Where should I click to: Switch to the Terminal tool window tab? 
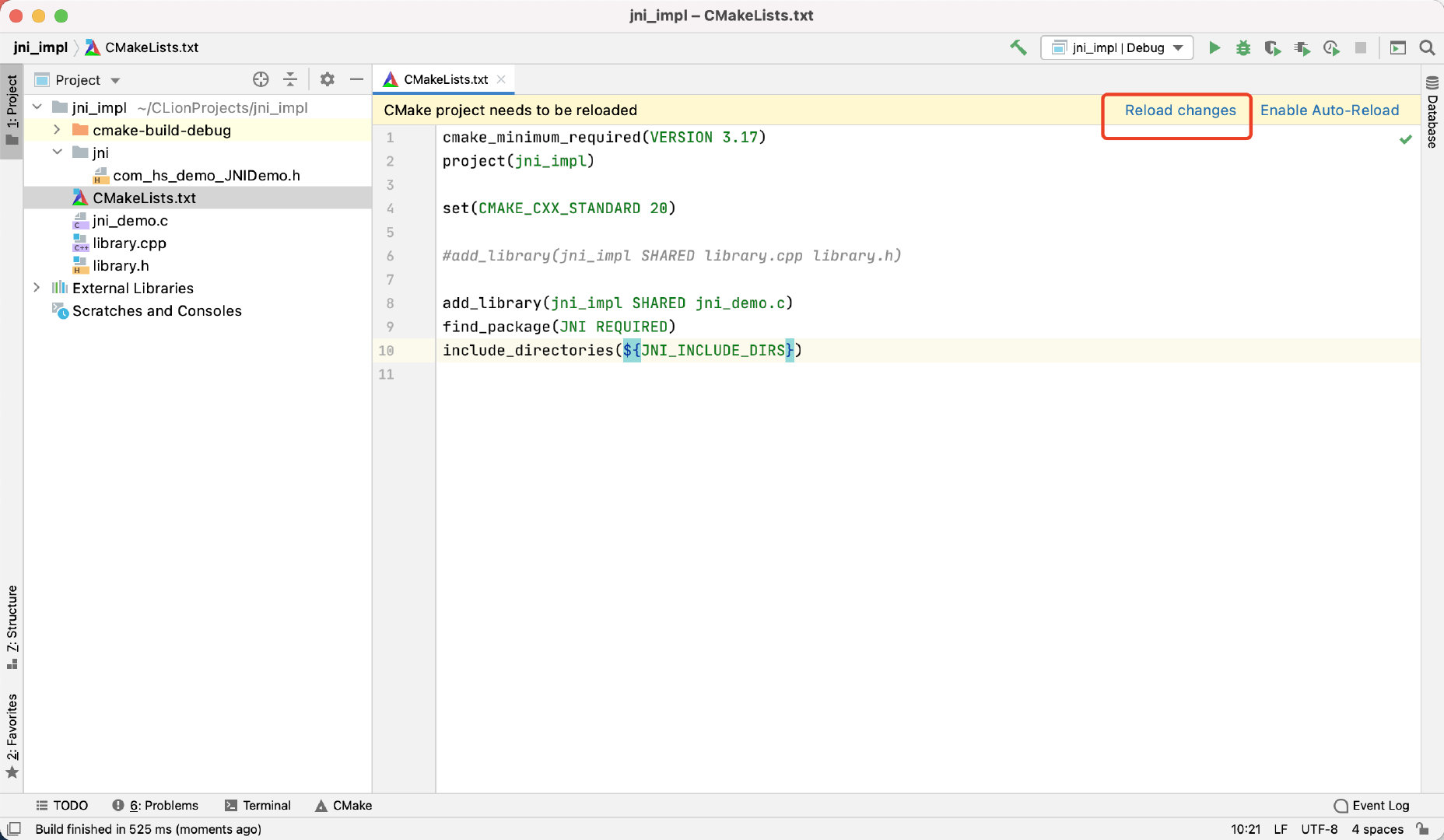(x=267, y=805)
